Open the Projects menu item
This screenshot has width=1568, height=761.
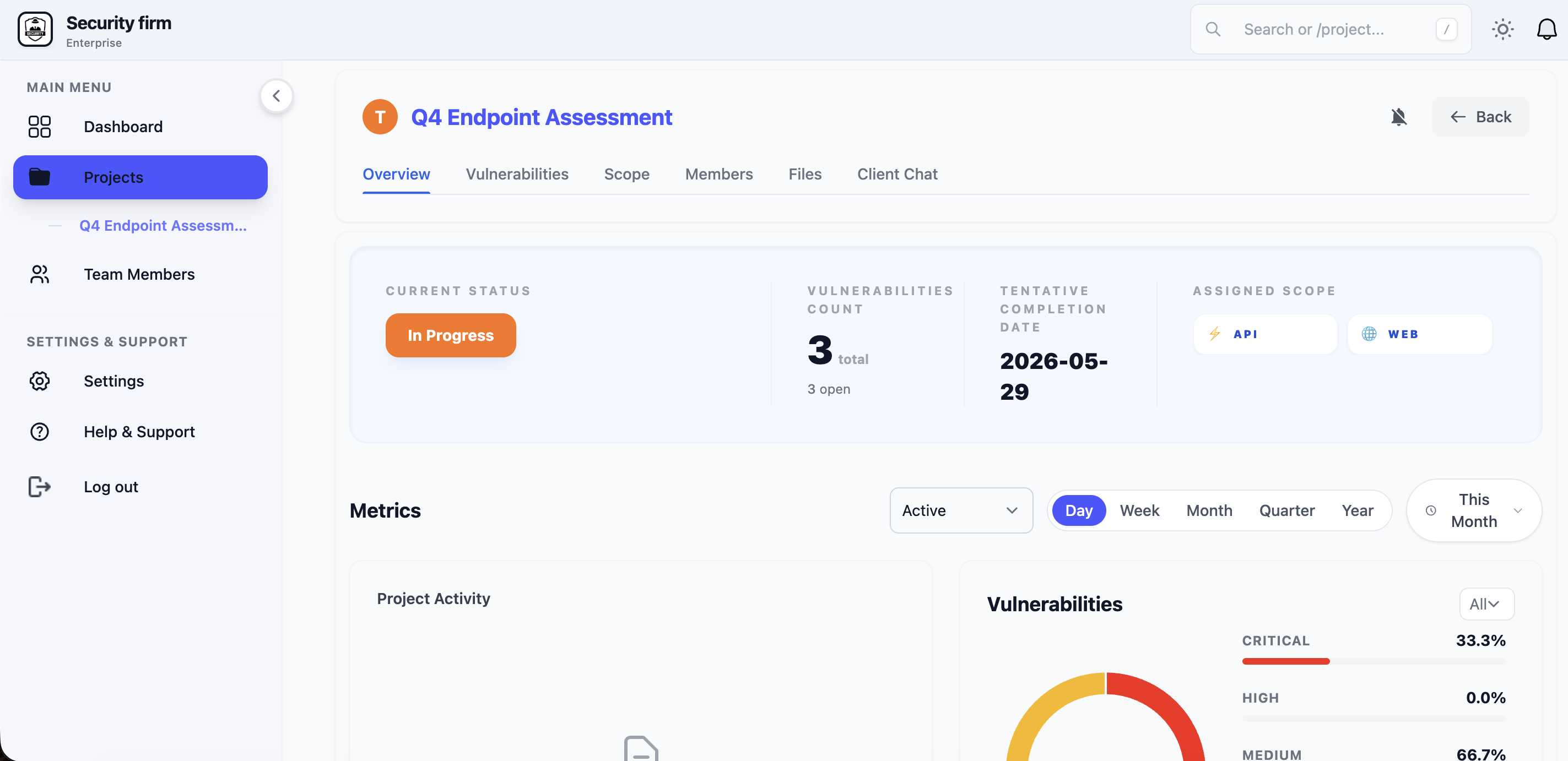140,177
